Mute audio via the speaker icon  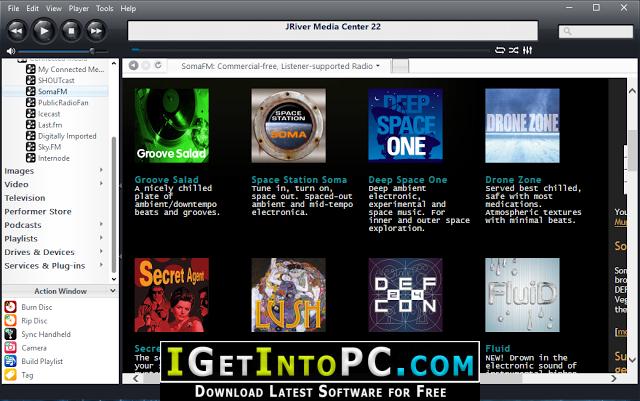pos(11,51)
